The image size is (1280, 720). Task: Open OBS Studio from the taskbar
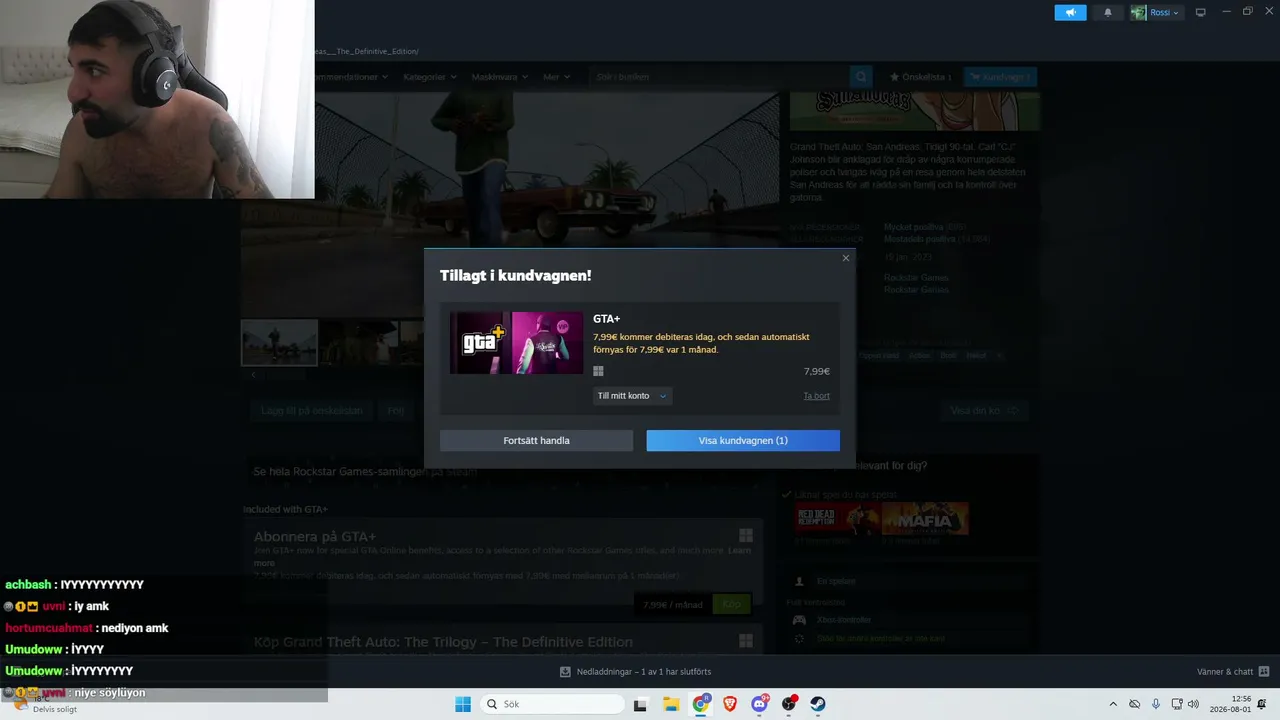point(789,704)
